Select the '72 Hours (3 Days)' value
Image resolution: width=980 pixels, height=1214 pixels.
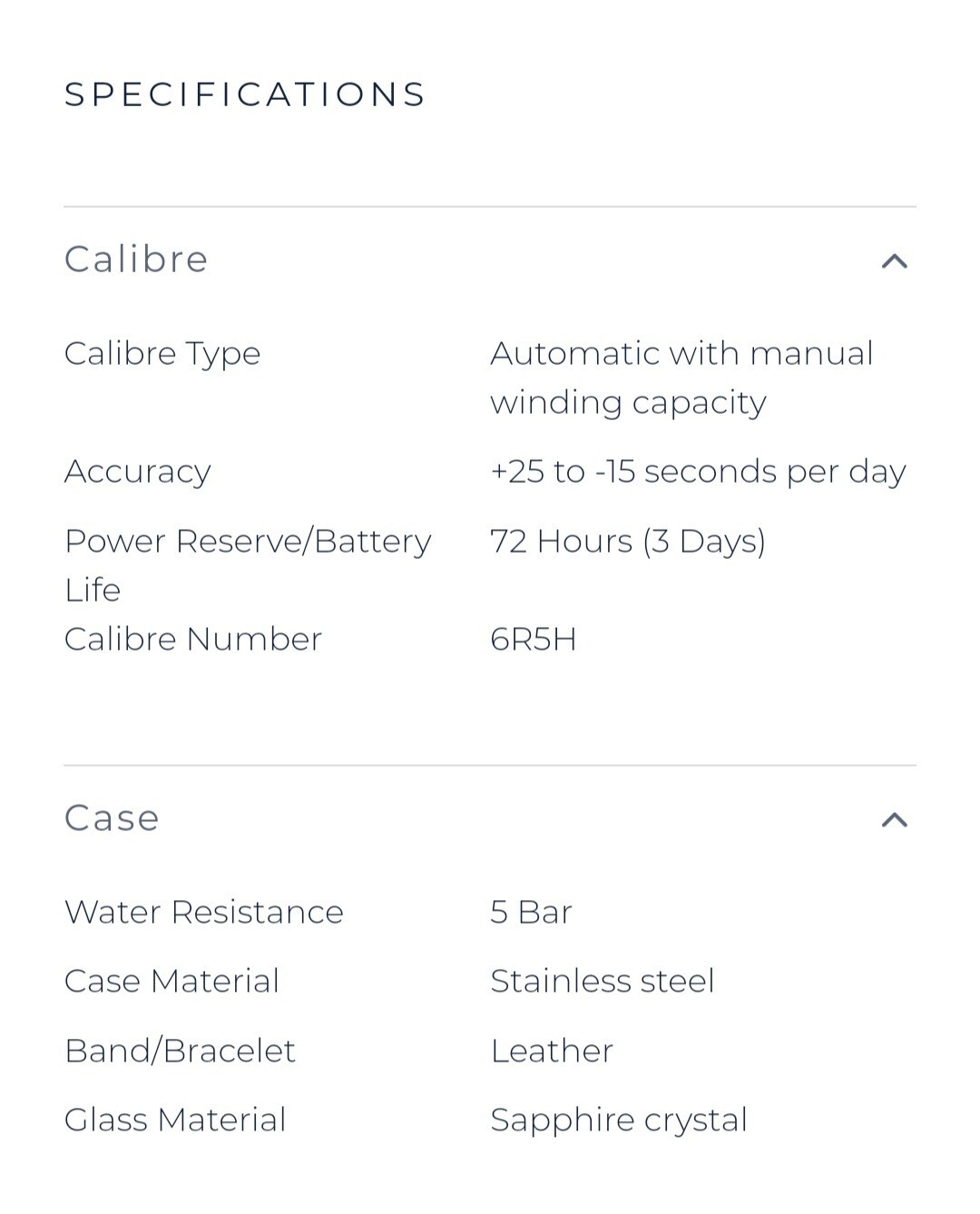(x=628, y=542)
